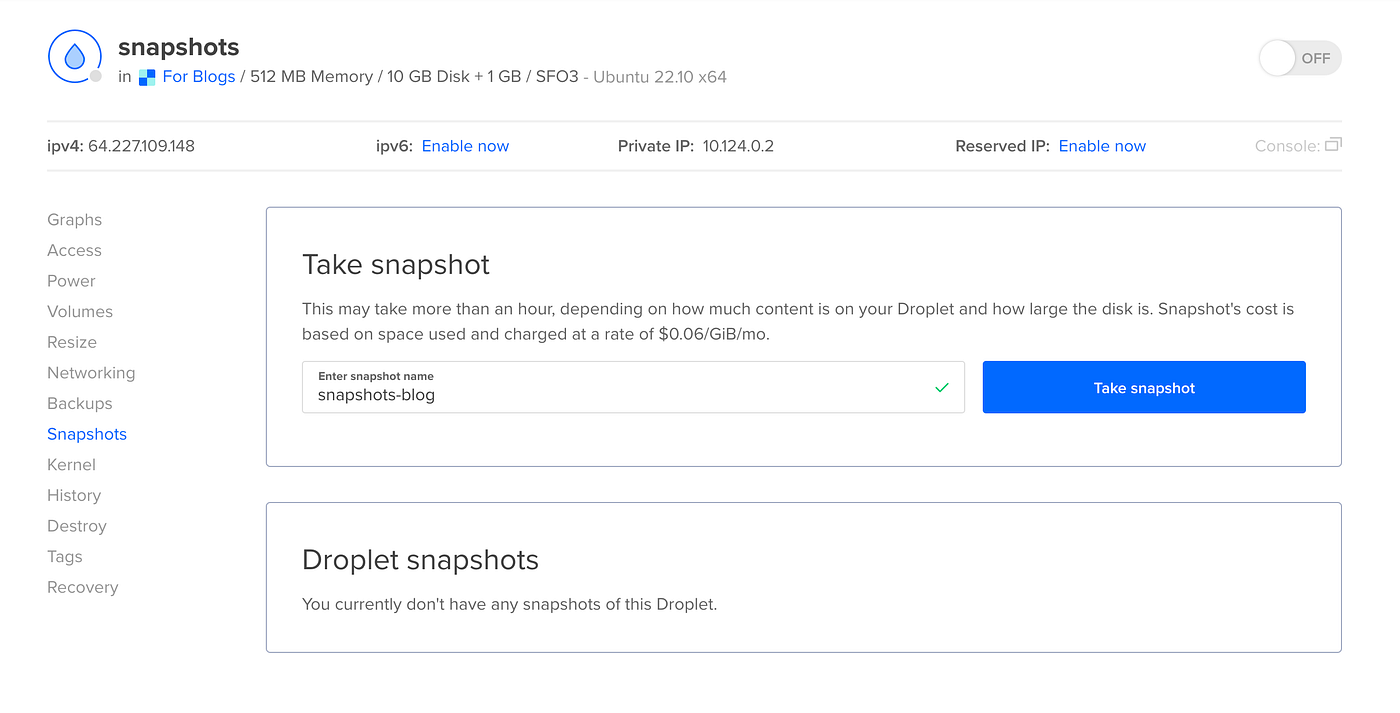This screenshot has height=713, width=1400.
Task: Open the Volumes sidebar item
Action: click(x=80, y=312)
